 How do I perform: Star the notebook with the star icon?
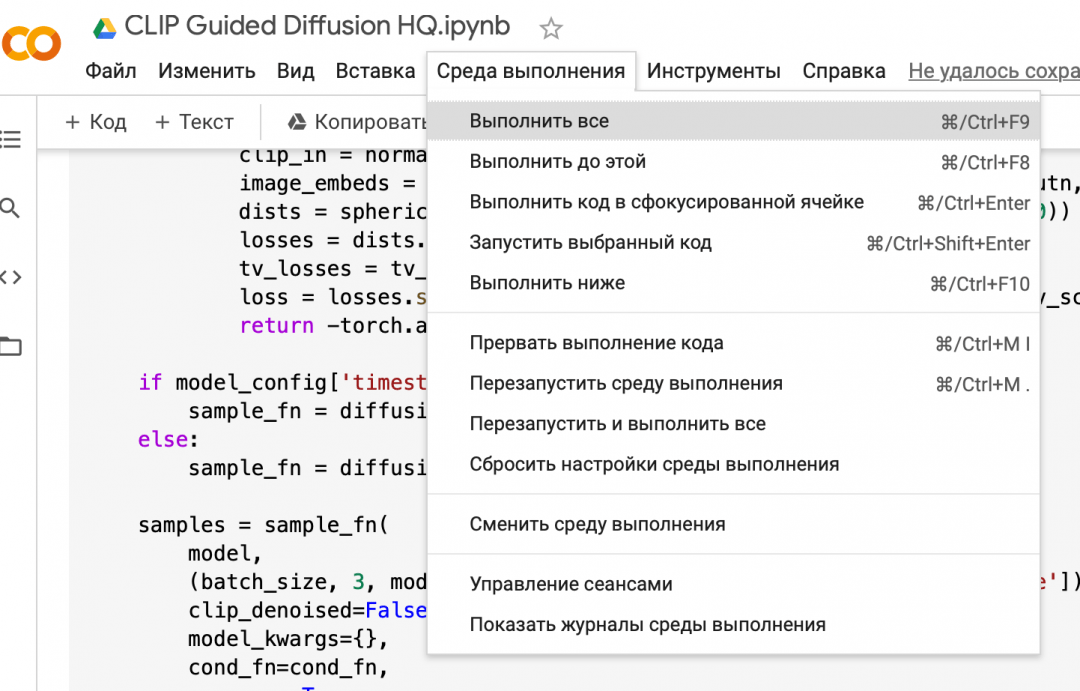551,28
